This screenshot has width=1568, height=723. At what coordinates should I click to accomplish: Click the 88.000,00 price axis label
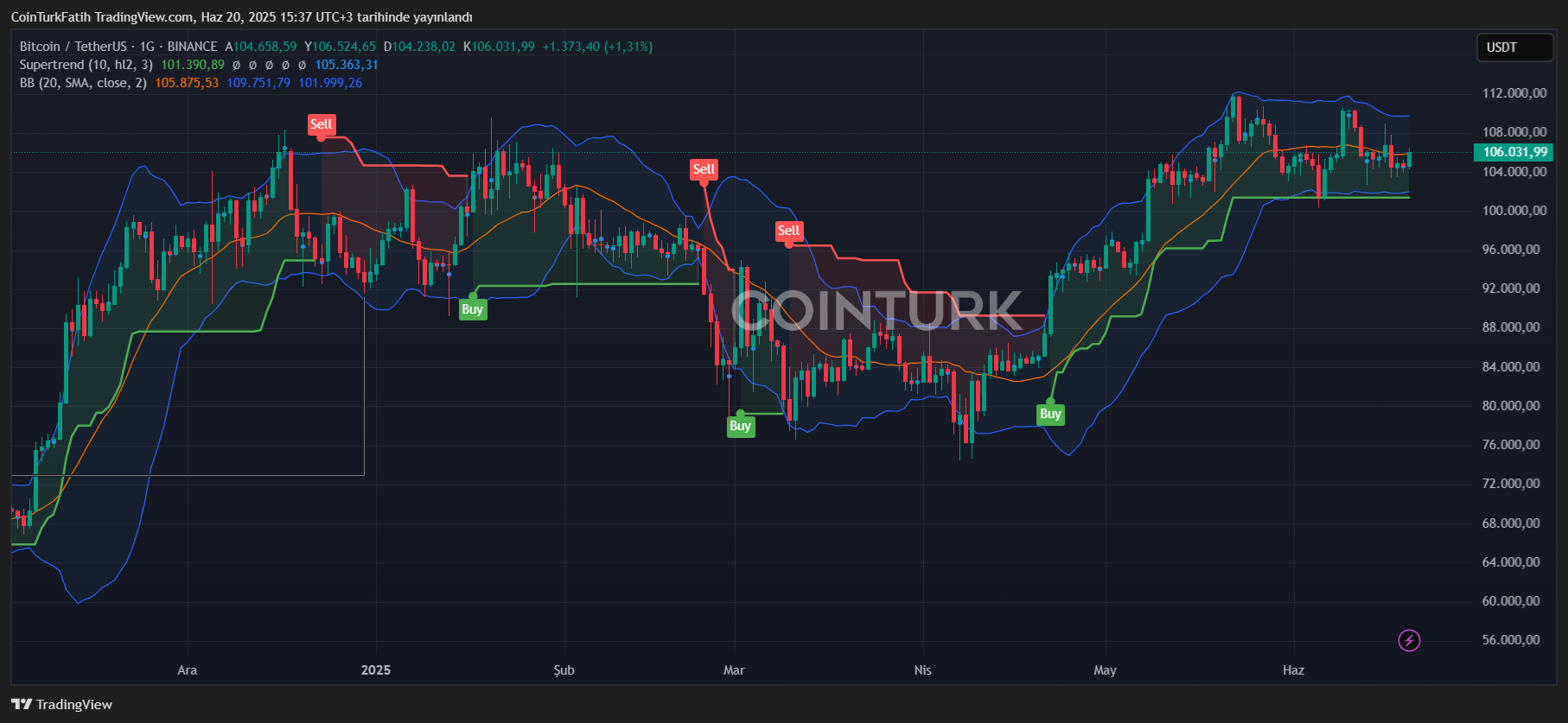(x=1511, y=327)
